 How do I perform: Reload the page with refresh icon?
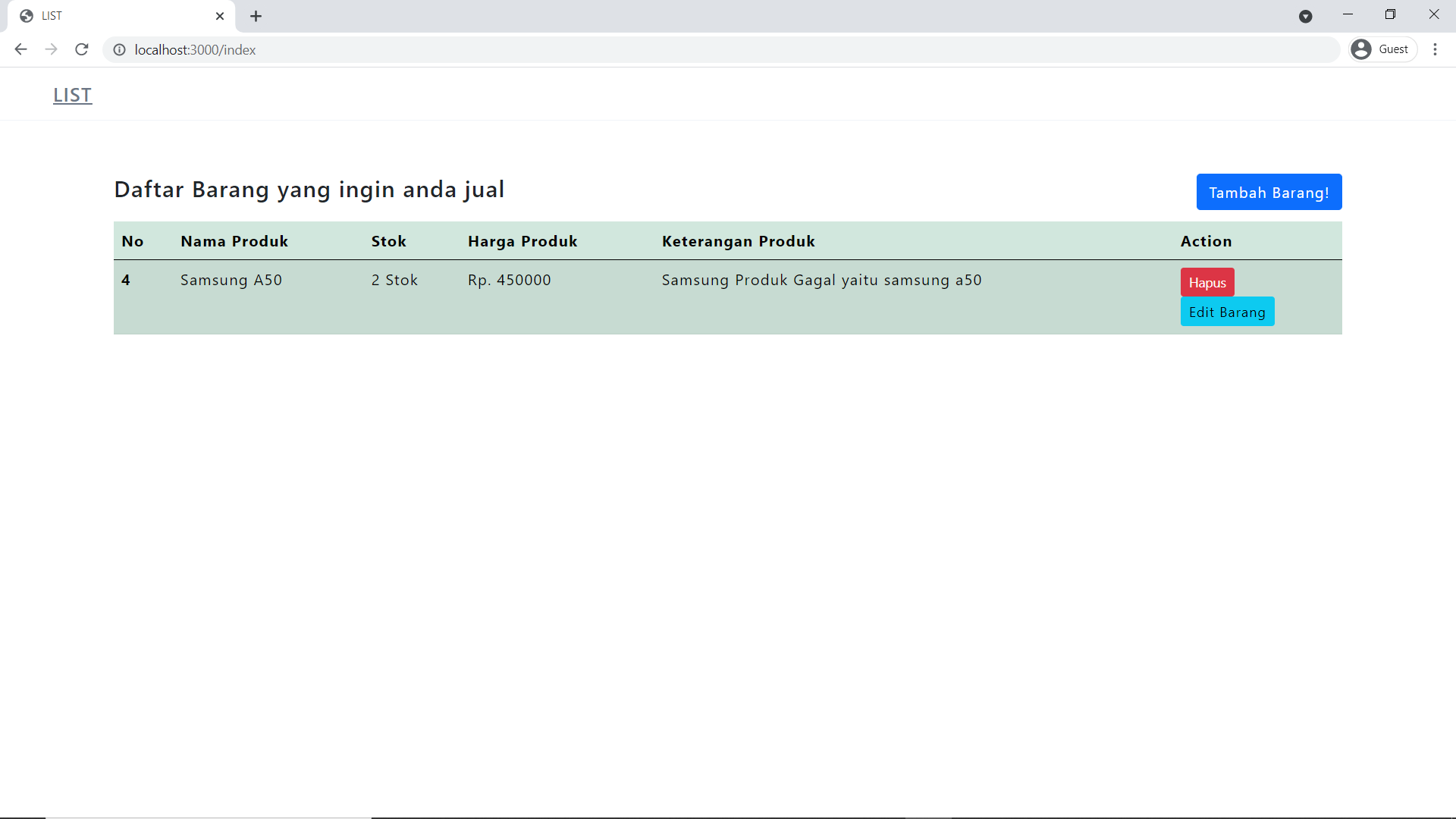click(82, 49)
